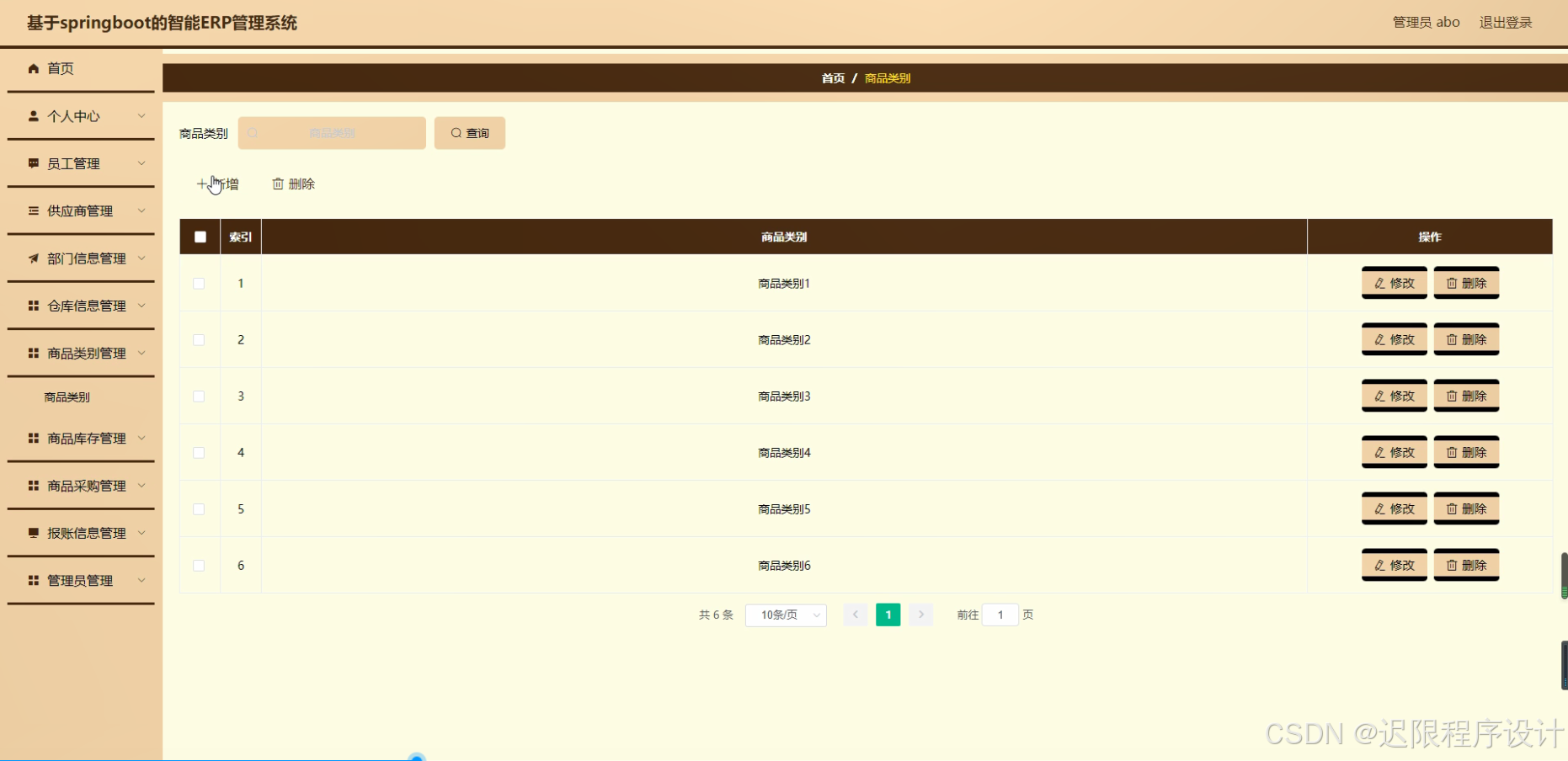
Task: Click the 个人中心 user icon
Action: (x=34, y=115)
